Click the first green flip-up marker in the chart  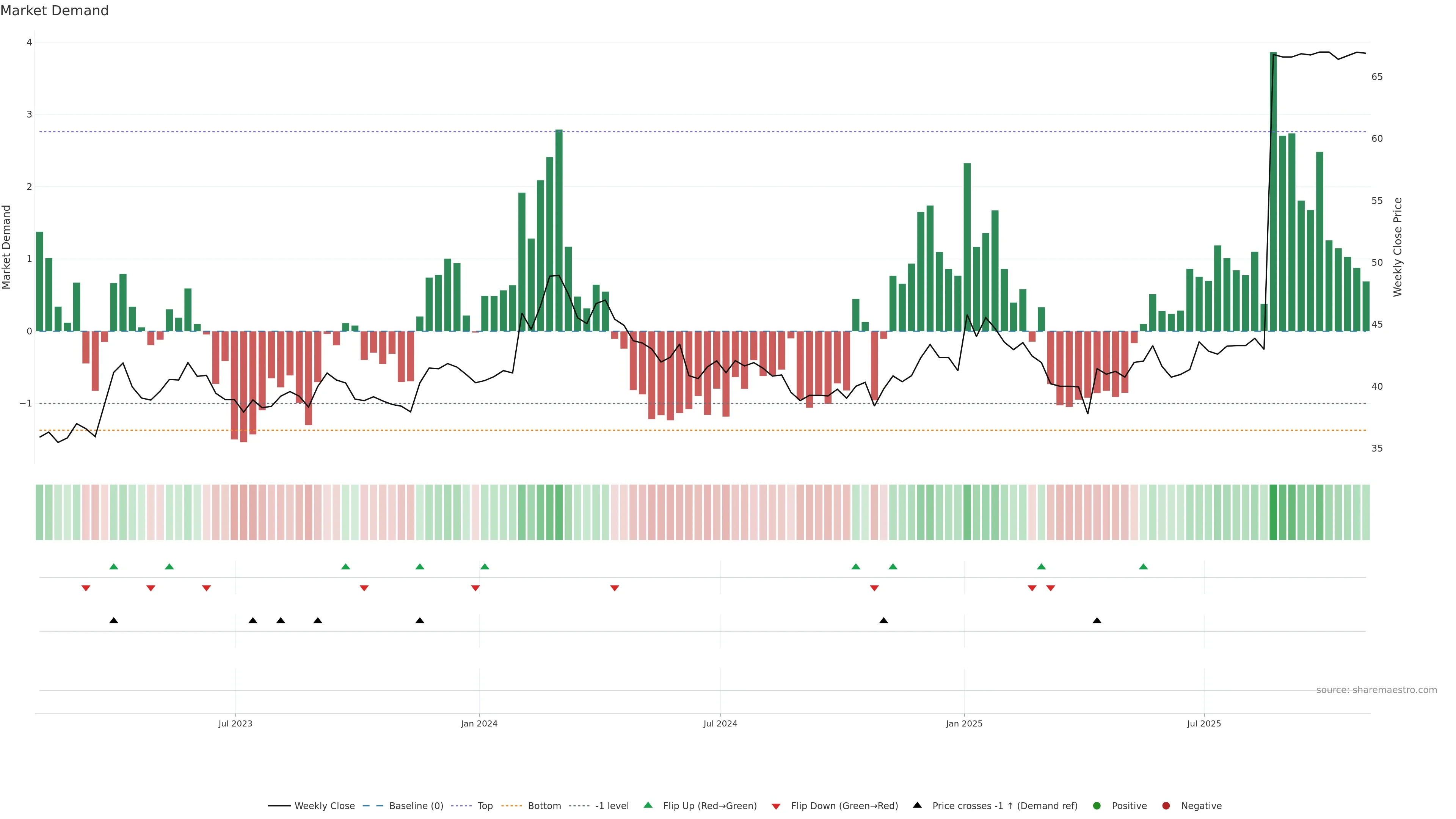tap(114, 566)
